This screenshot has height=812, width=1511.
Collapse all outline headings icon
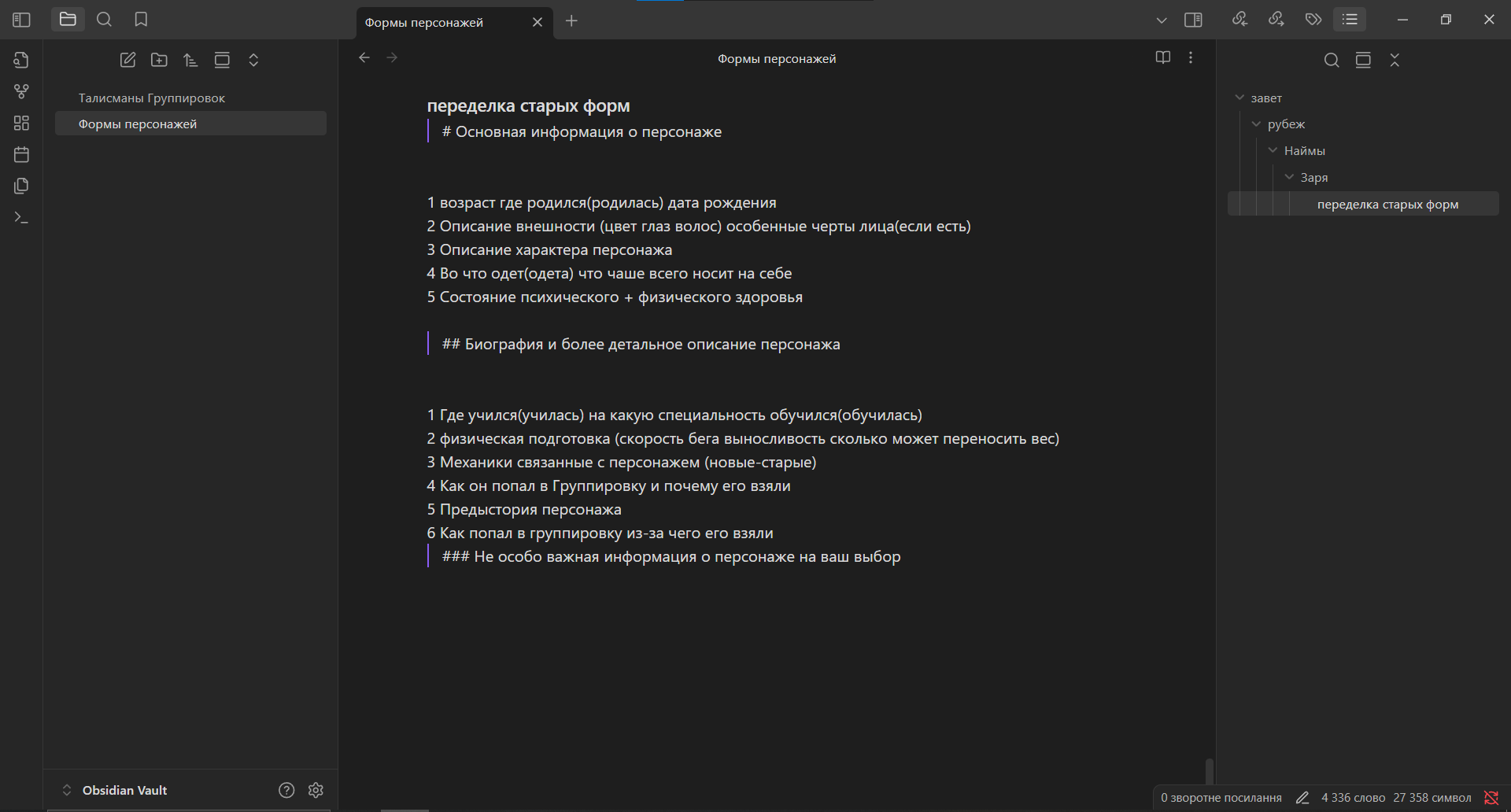click(1395, 60)
